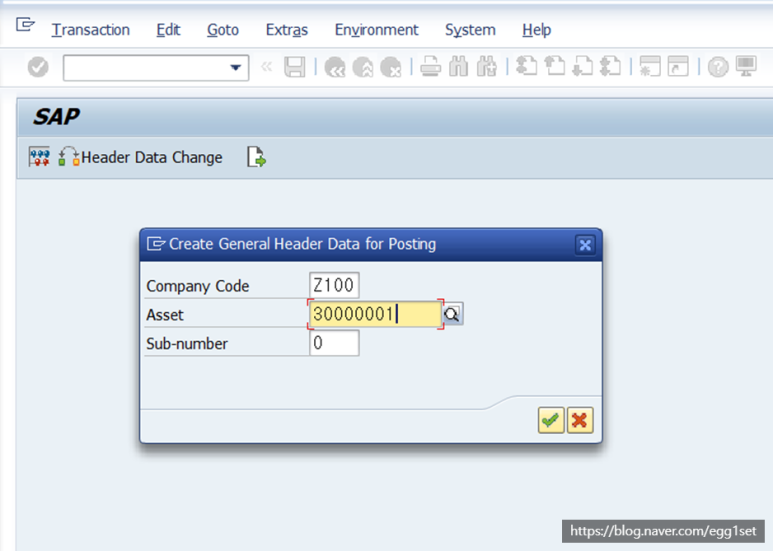Open the System menu
773x551 pixels.
pos(470,30)
